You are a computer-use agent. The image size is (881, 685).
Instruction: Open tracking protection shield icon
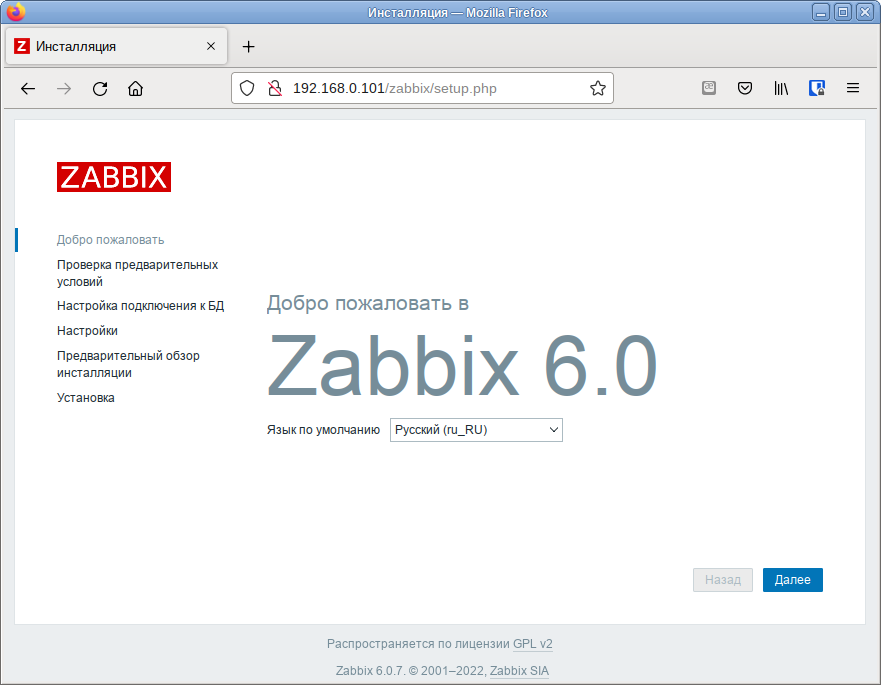(x=247, y=88)
